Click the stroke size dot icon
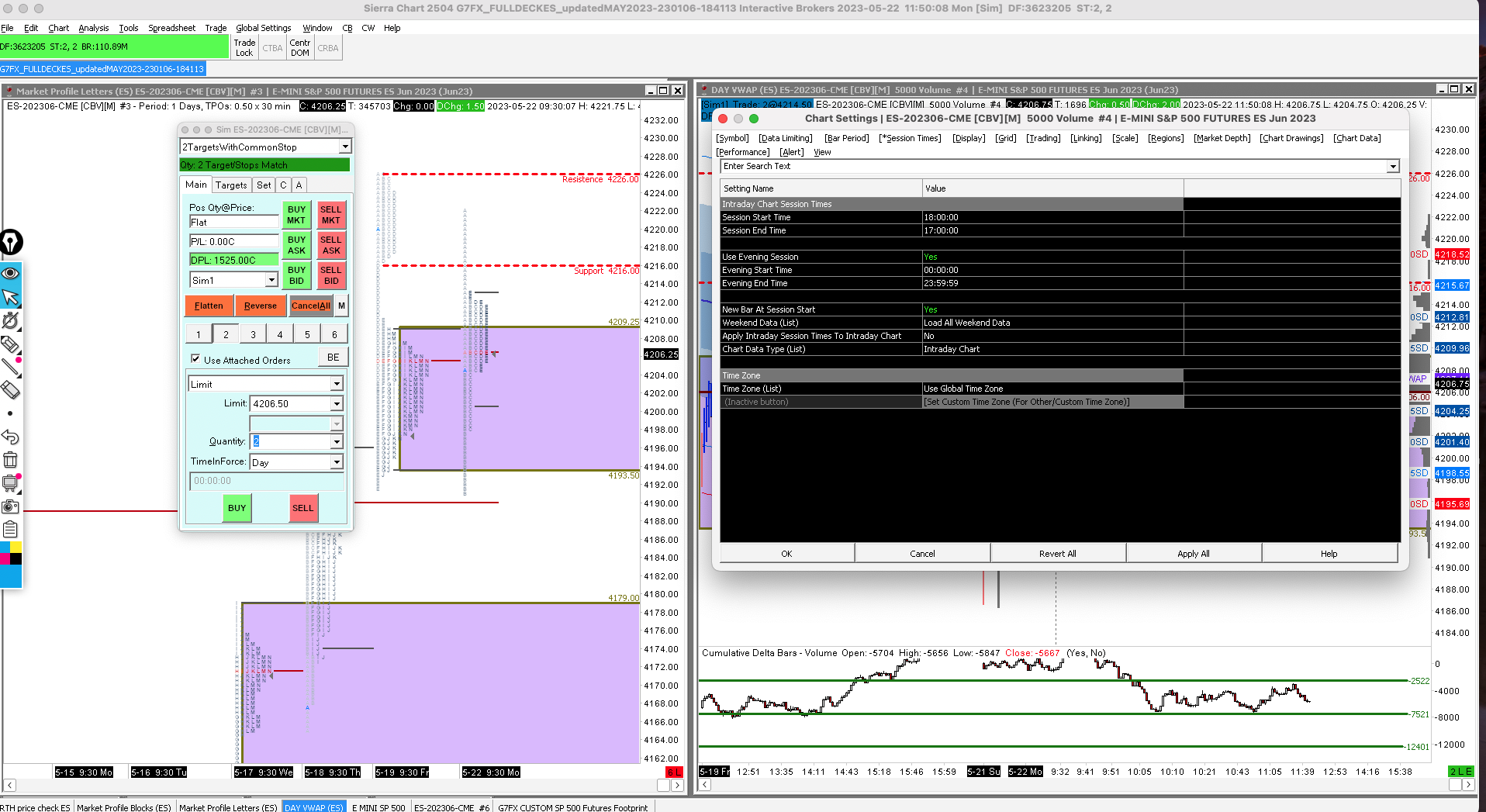Viewport: 1486px width, 812px height. (x=10, y=413)
